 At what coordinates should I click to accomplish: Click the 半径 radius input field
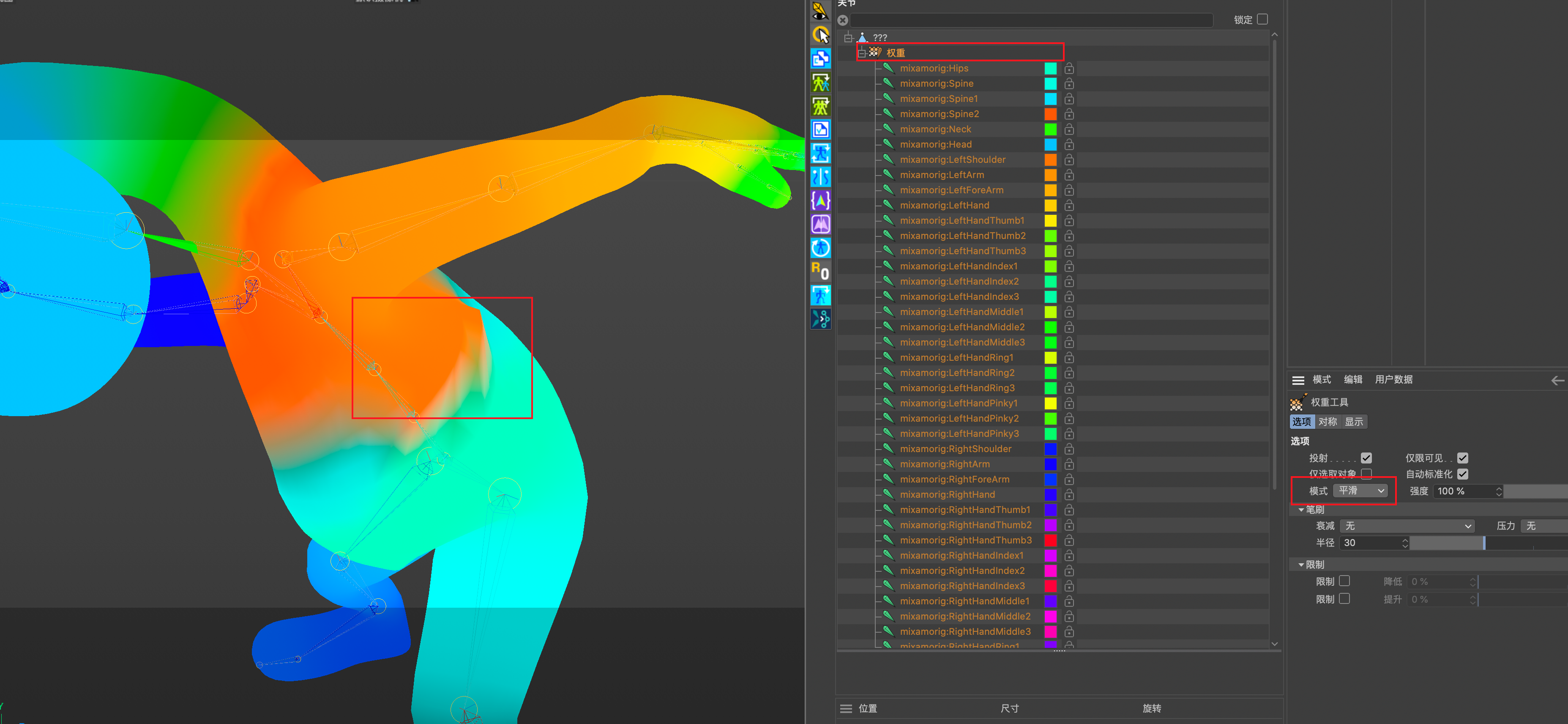pyautogui.click(x=1374, y=543)
